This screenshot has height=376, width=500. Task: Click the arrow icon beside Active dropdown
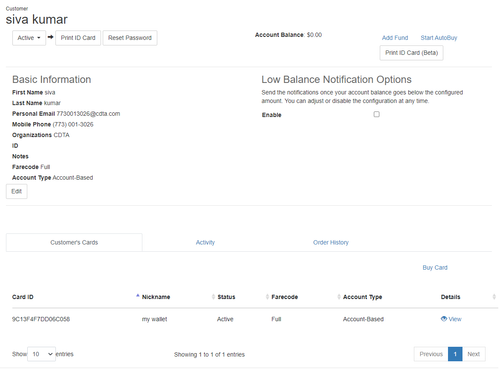tap(50, 37)
